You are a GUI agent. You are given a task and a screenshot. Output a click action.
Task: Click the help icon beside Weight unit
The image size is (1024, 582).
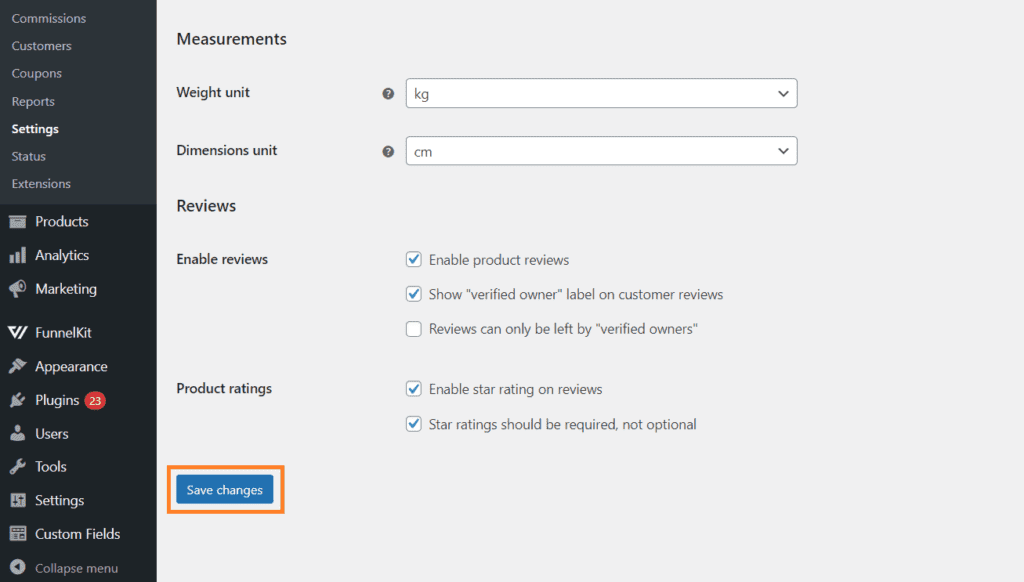point(388,93)
